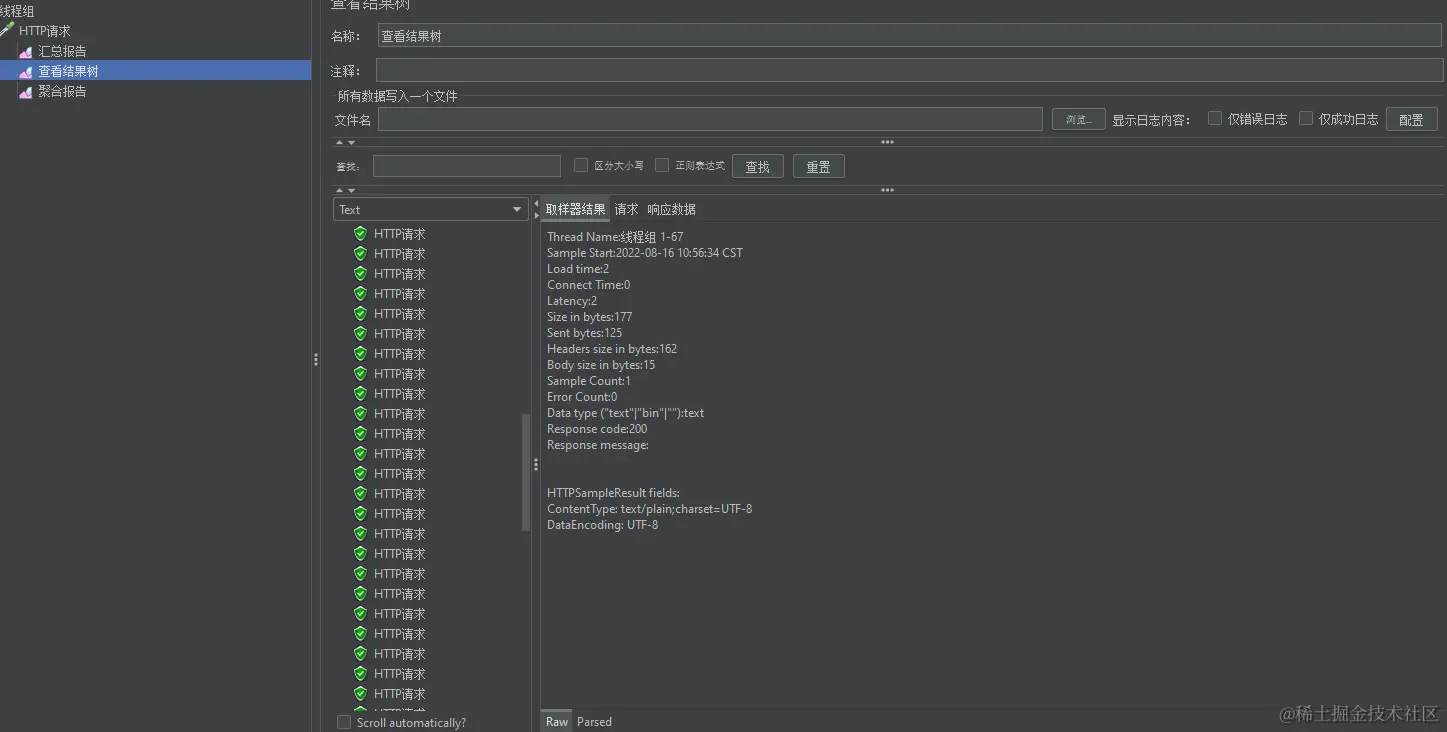The width and height of the screenshot is (1447, 732).
Task: Click the 'Data type ("text"|"bin"|""):text' line
Action: click(x=625, y=413)
